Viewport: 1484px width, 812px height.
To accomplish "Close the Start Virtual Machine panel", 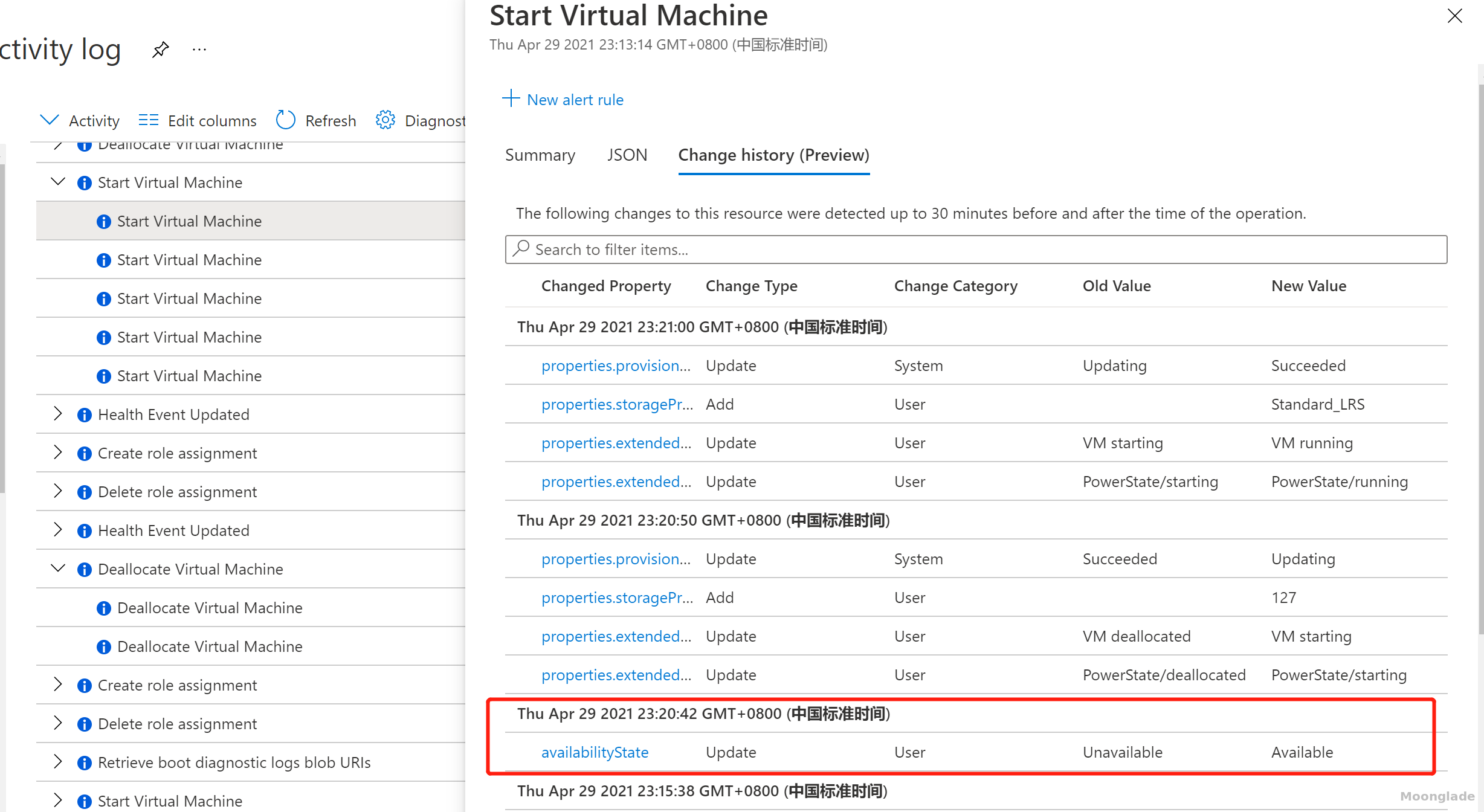I will (x=1455, y=16).
